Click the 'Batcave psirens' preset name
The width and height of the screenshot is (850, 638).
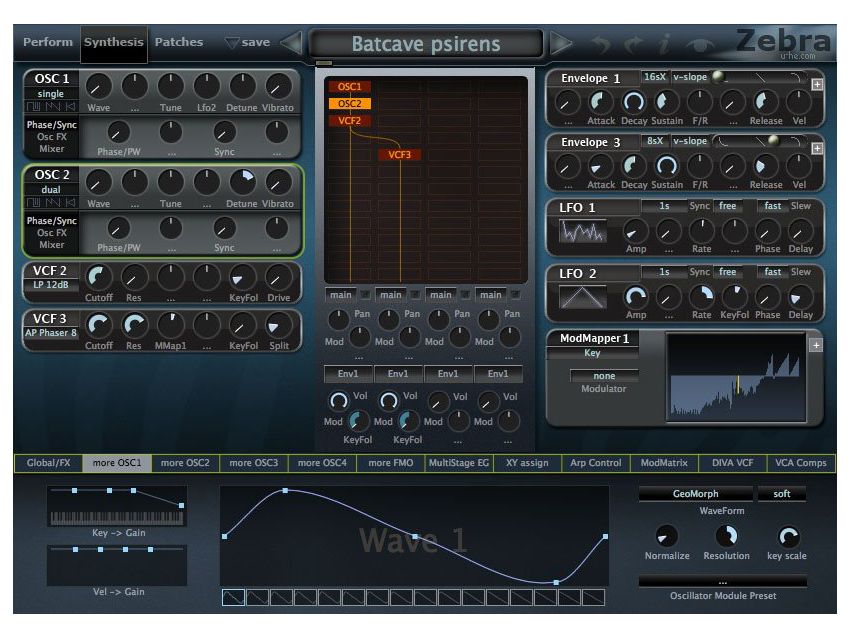(x=426, y=44)
